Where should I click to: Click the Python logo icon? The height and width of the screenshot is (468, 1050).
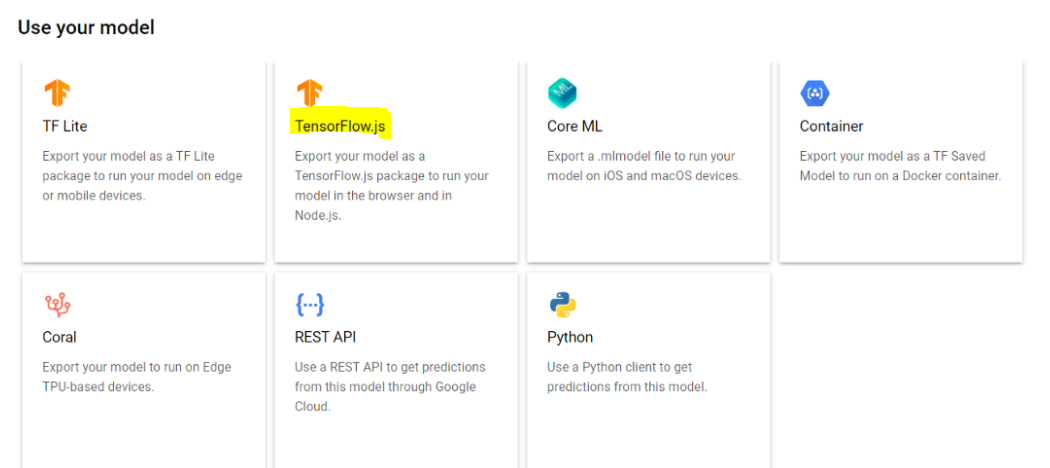562,305
